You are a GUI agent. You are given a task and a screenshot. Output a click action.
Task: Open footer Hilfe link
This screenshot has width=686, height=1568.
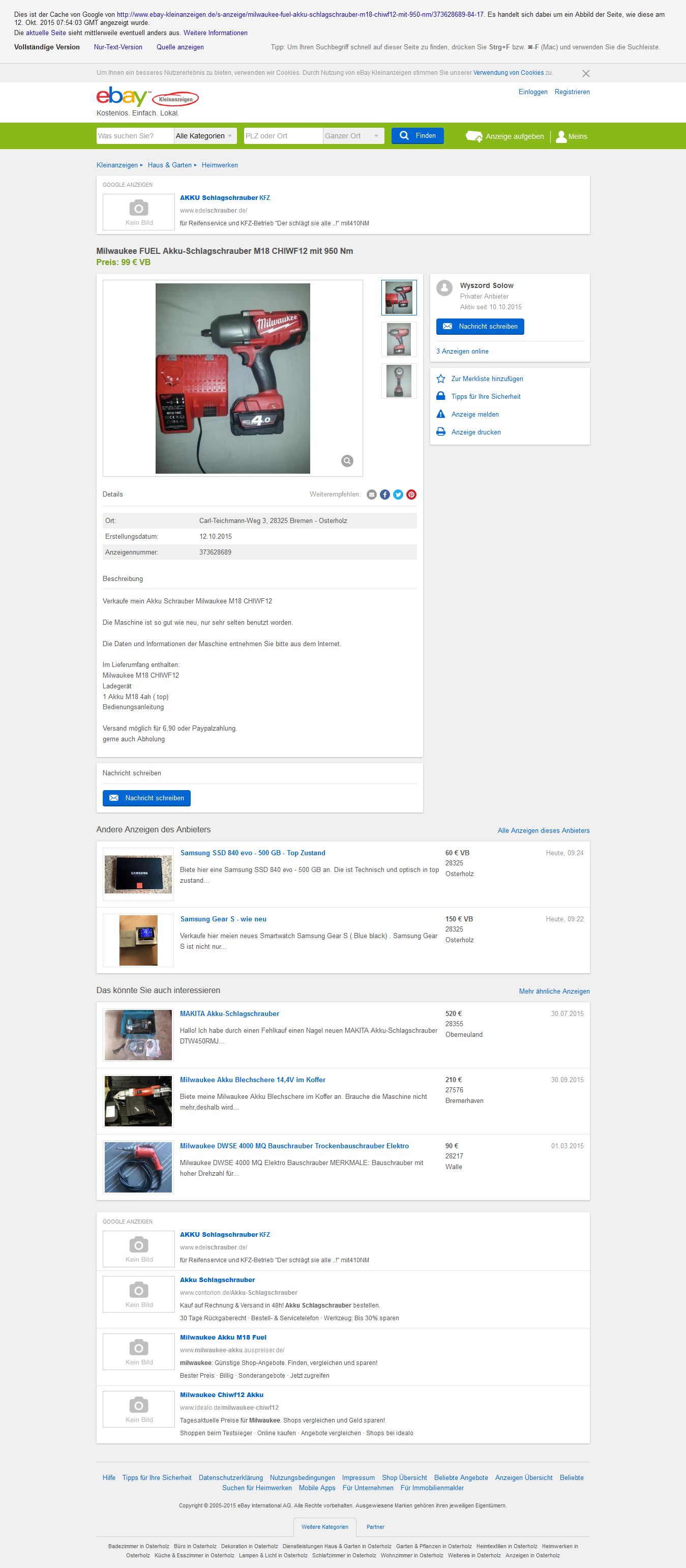109,1477
